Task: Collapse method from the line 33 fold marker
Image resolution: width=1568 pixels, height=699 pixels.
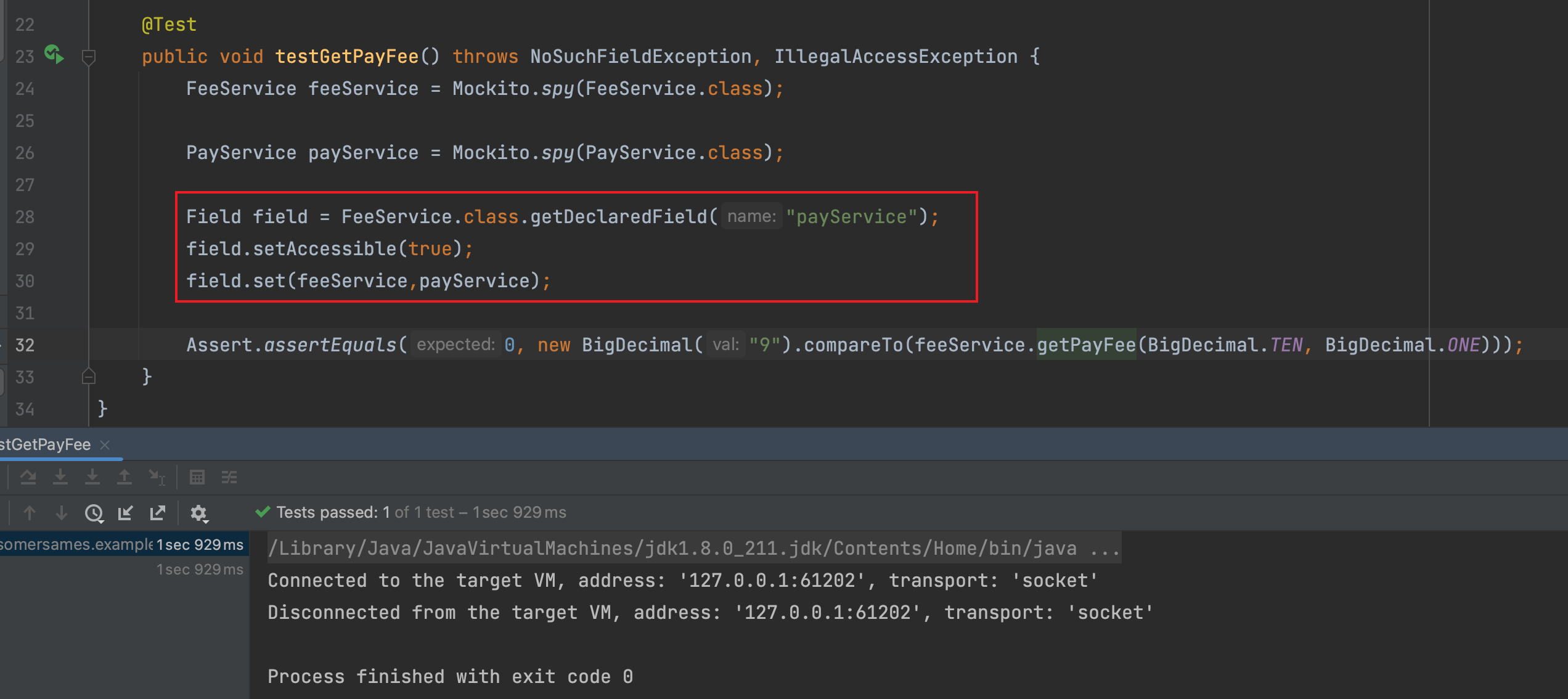Action: click(x=89, y=377)
